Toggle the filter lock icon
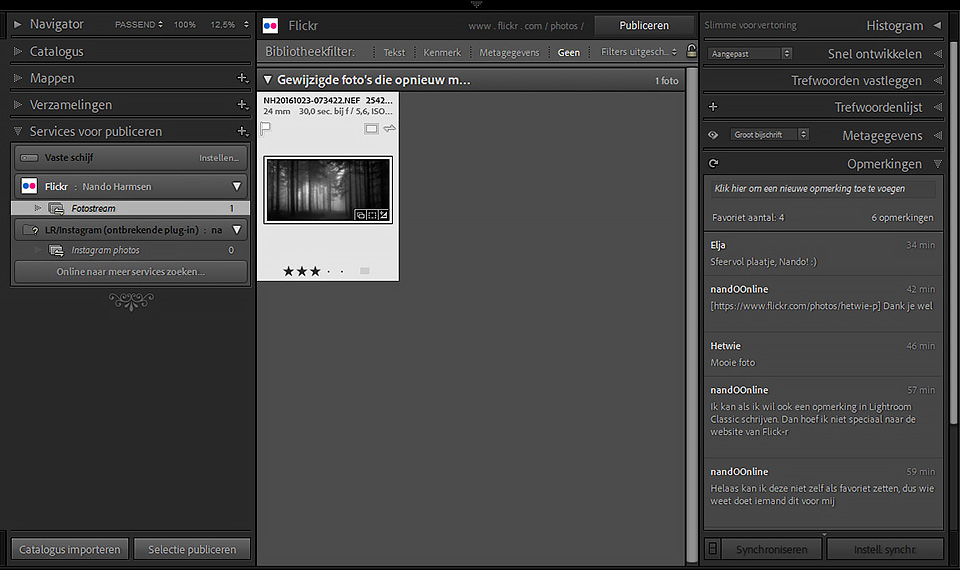960x570 pixels. 691,51
